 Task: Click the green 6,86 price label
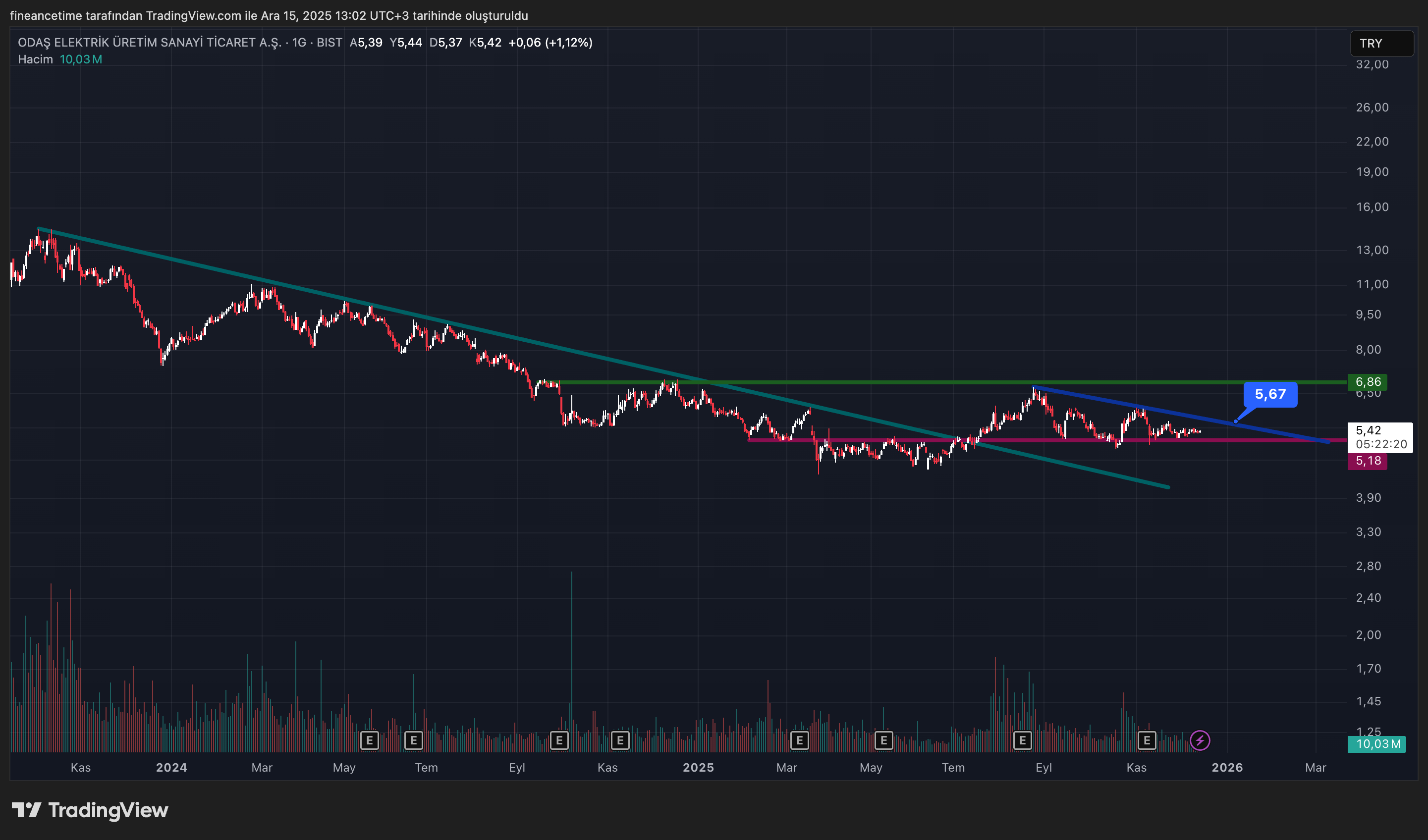[1368, 382]
